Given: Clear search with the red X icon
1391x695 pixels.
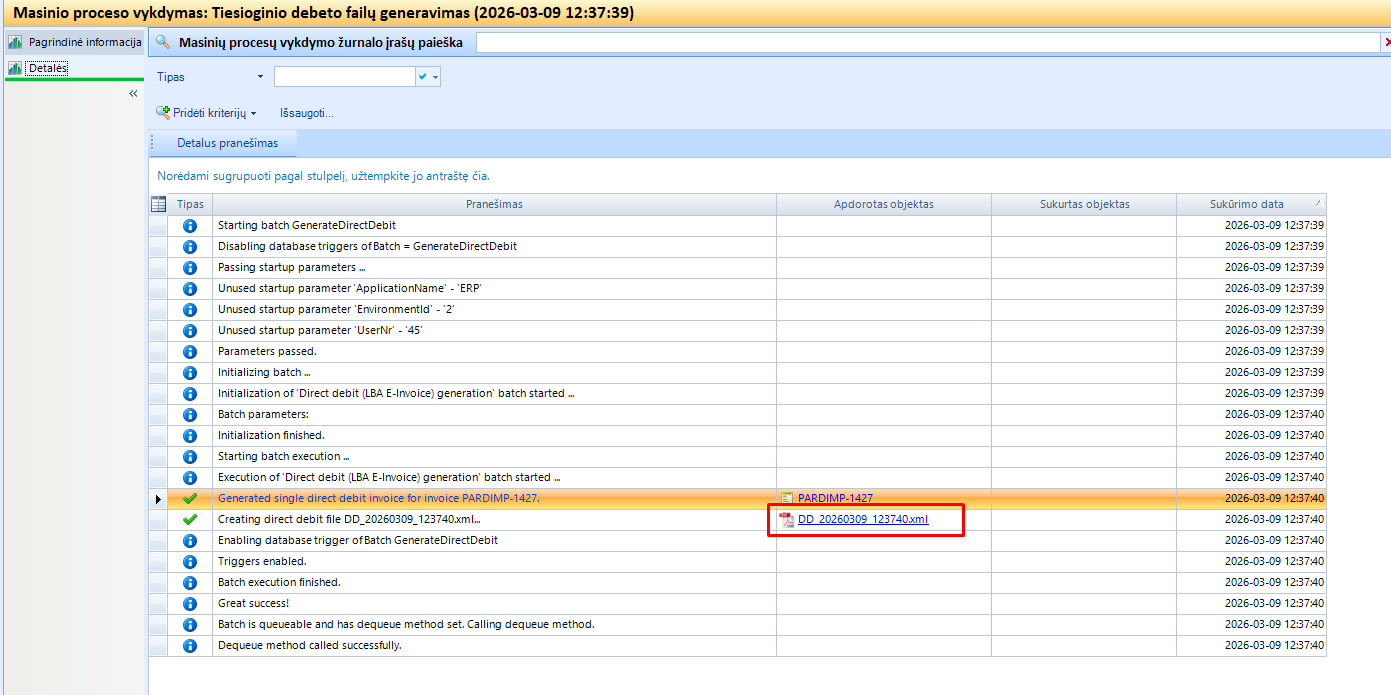Looking at the screenshot, I should 1386,42.
